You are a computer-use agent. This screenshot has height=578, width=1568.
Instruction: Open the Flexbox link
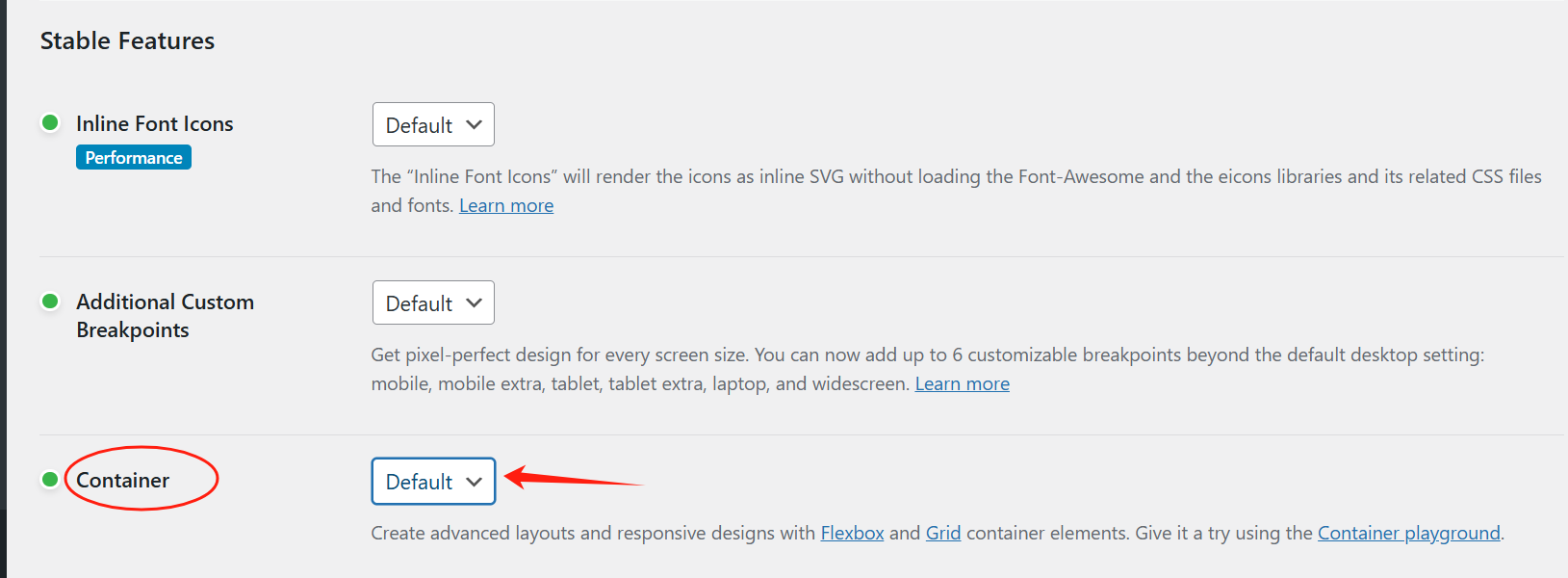(851, 532)
